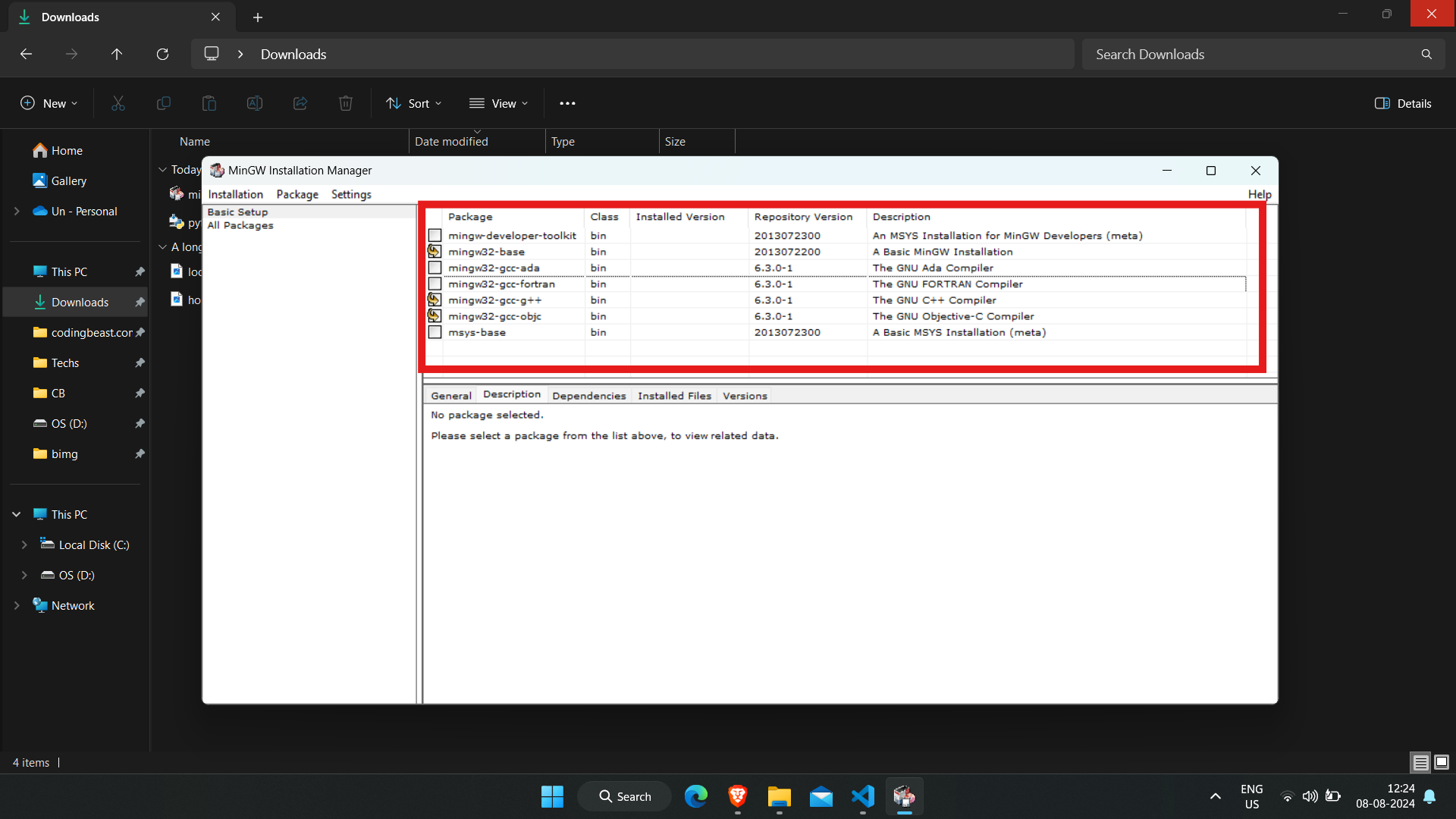
Task: Click the Description column header
Action: tap(1057, 217)
